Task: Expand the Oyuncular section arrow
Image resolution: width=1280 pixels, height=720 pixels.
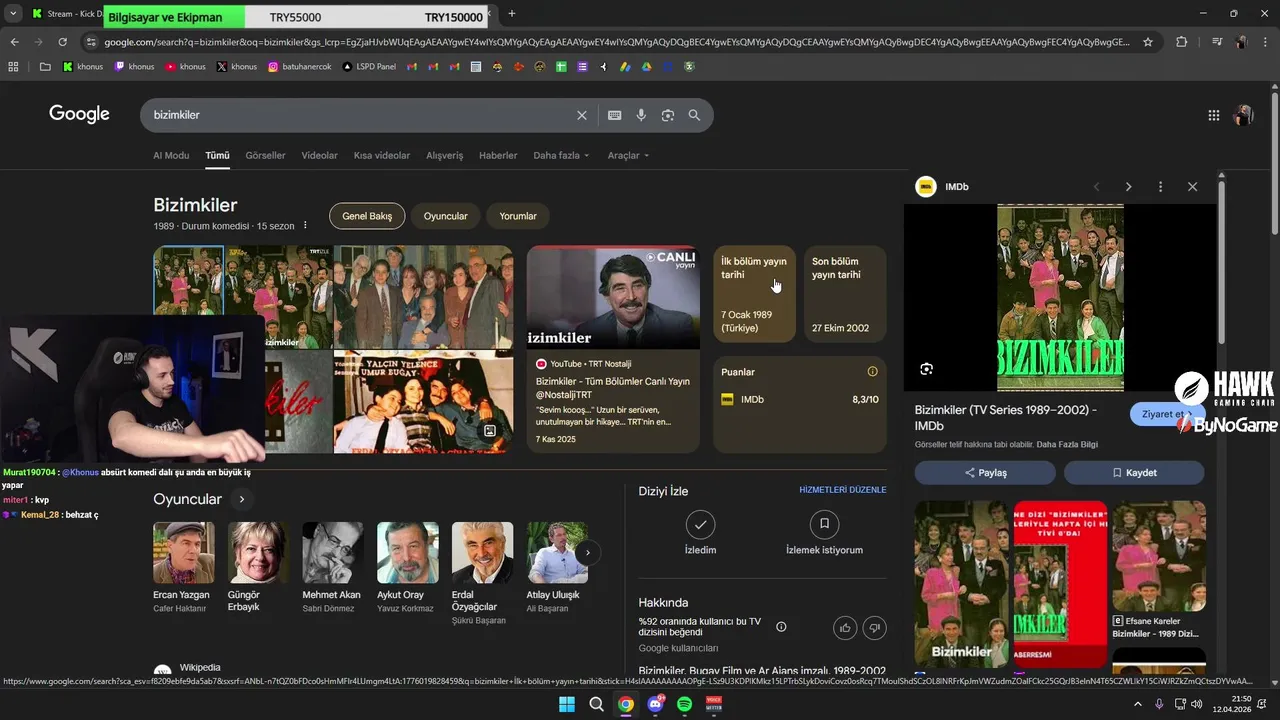Action: coord(241,499)
